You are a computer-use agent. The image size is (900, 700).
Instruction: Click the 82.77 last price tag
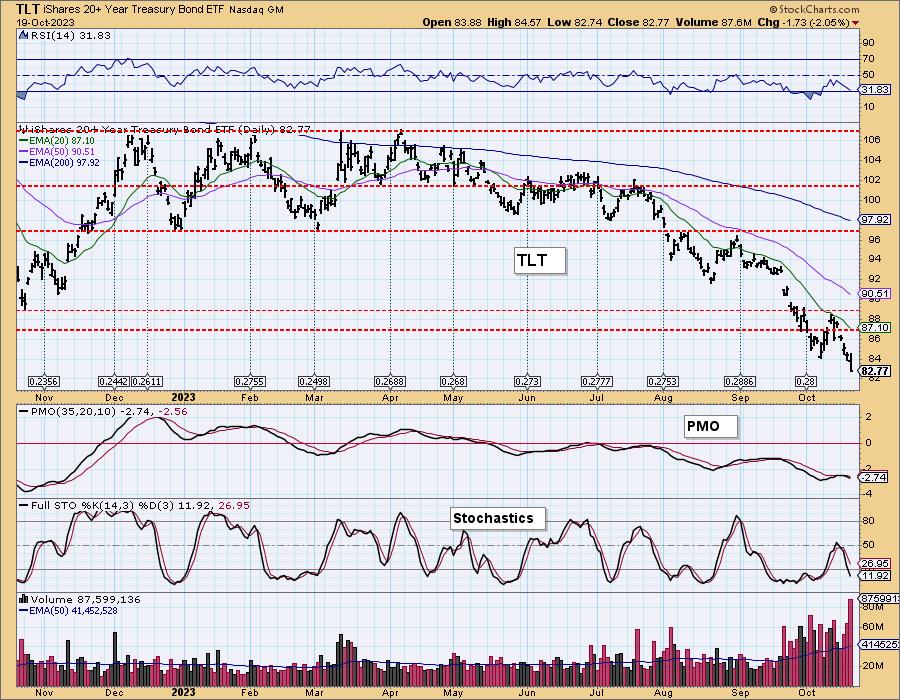coord(876,371)
